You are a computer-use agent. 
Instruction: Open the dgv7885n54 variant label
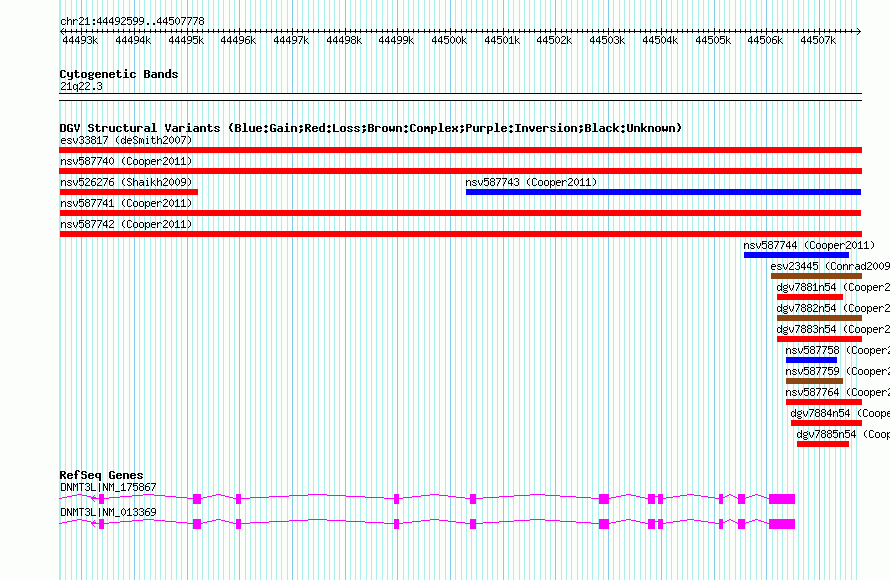pyautogui.click(x=826, y=434)
